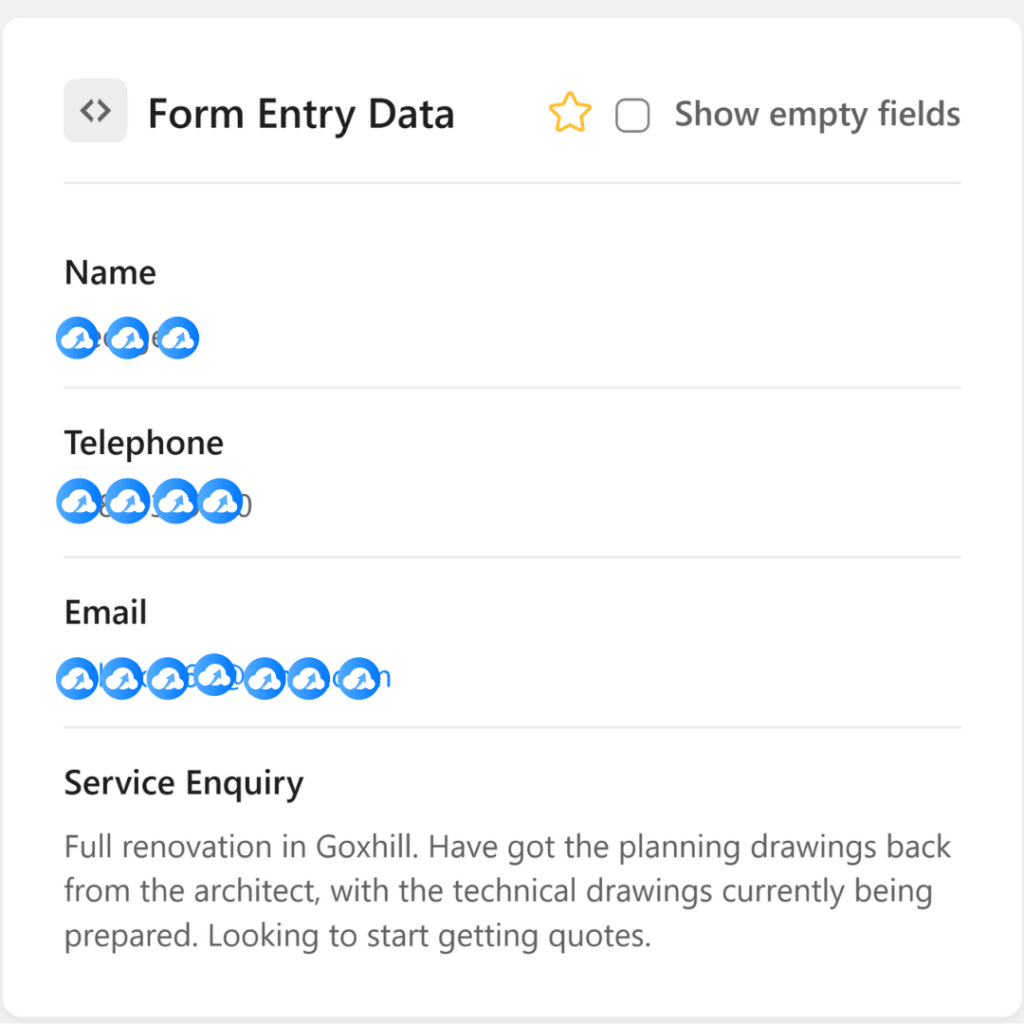Click the Full renovation in Goxhill text
Viewport: 1024px width, 1024px height.
coord(240,847)
